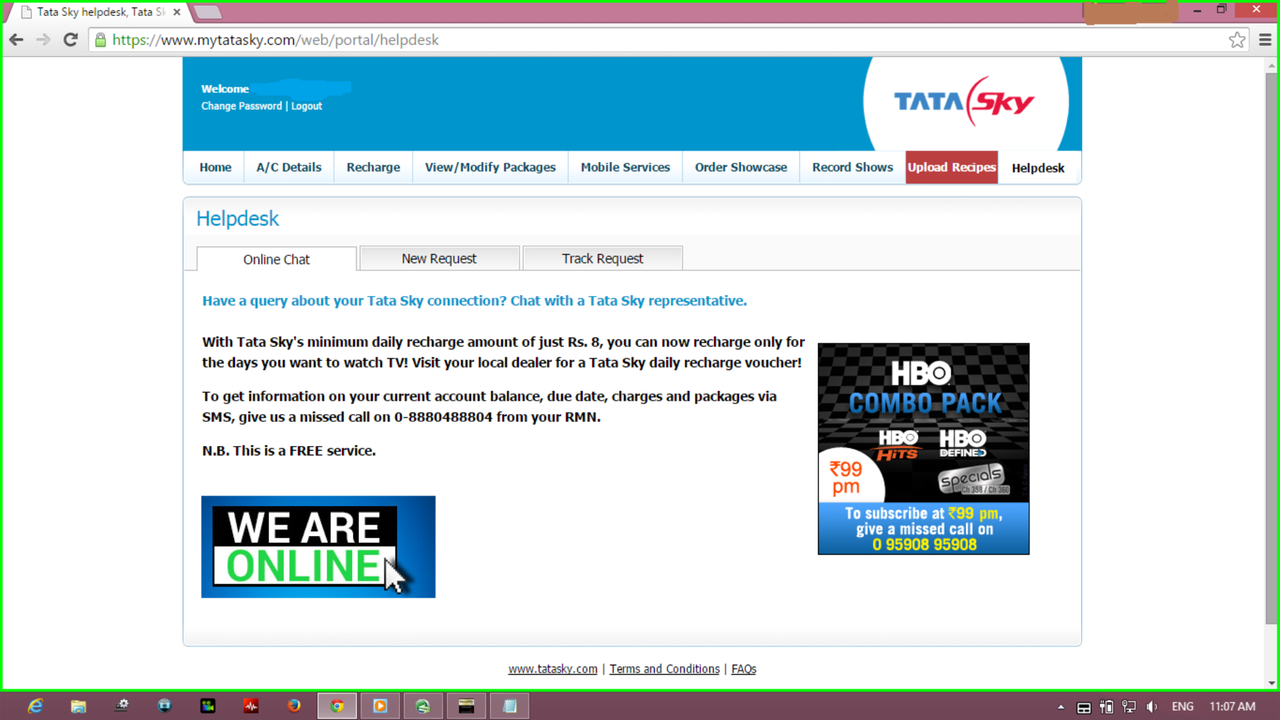Switch the ENG input language indicator

1183,707
